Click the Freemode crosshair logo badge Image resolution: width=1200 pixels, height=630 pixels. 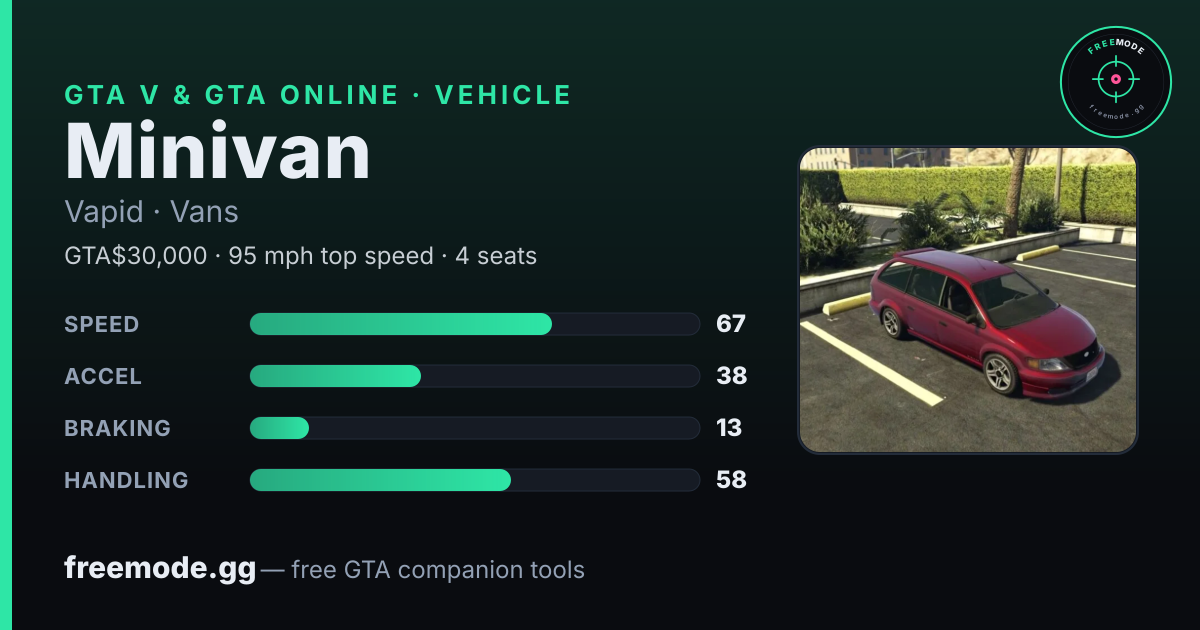point(1115,81)
